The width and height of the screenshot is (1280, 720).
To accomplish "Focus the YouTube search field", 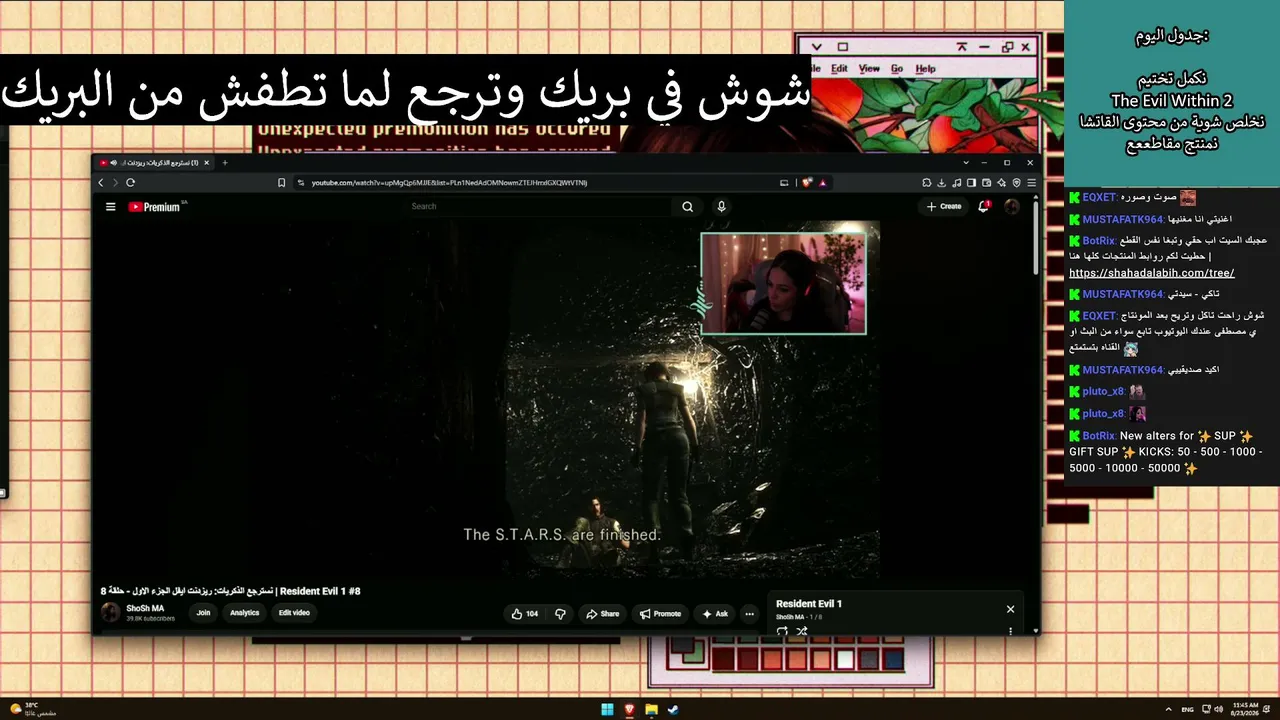I will click(x=540, y=207).
